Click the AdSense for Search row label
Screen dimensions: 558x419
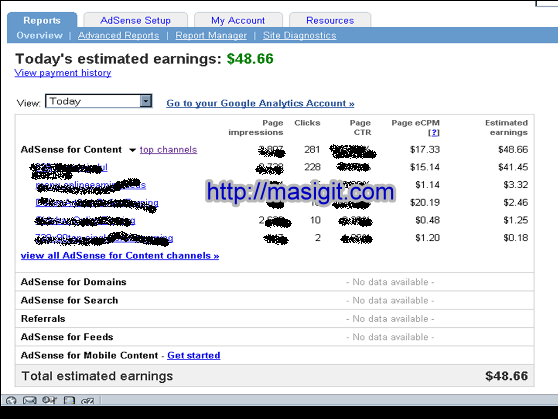(x=69, y=300)
